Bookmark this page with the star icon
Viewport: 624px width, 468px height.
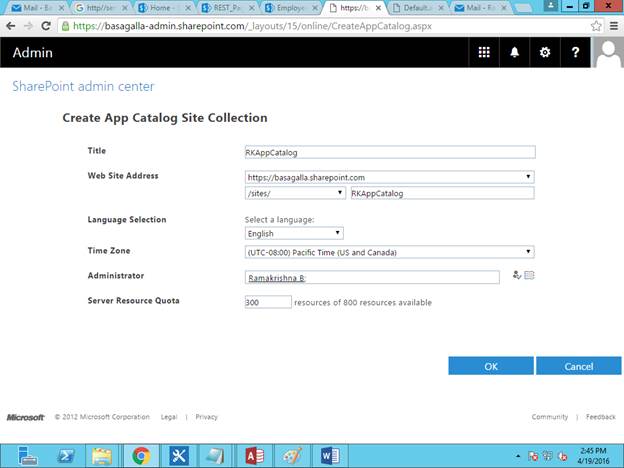(x=597, y=25)
